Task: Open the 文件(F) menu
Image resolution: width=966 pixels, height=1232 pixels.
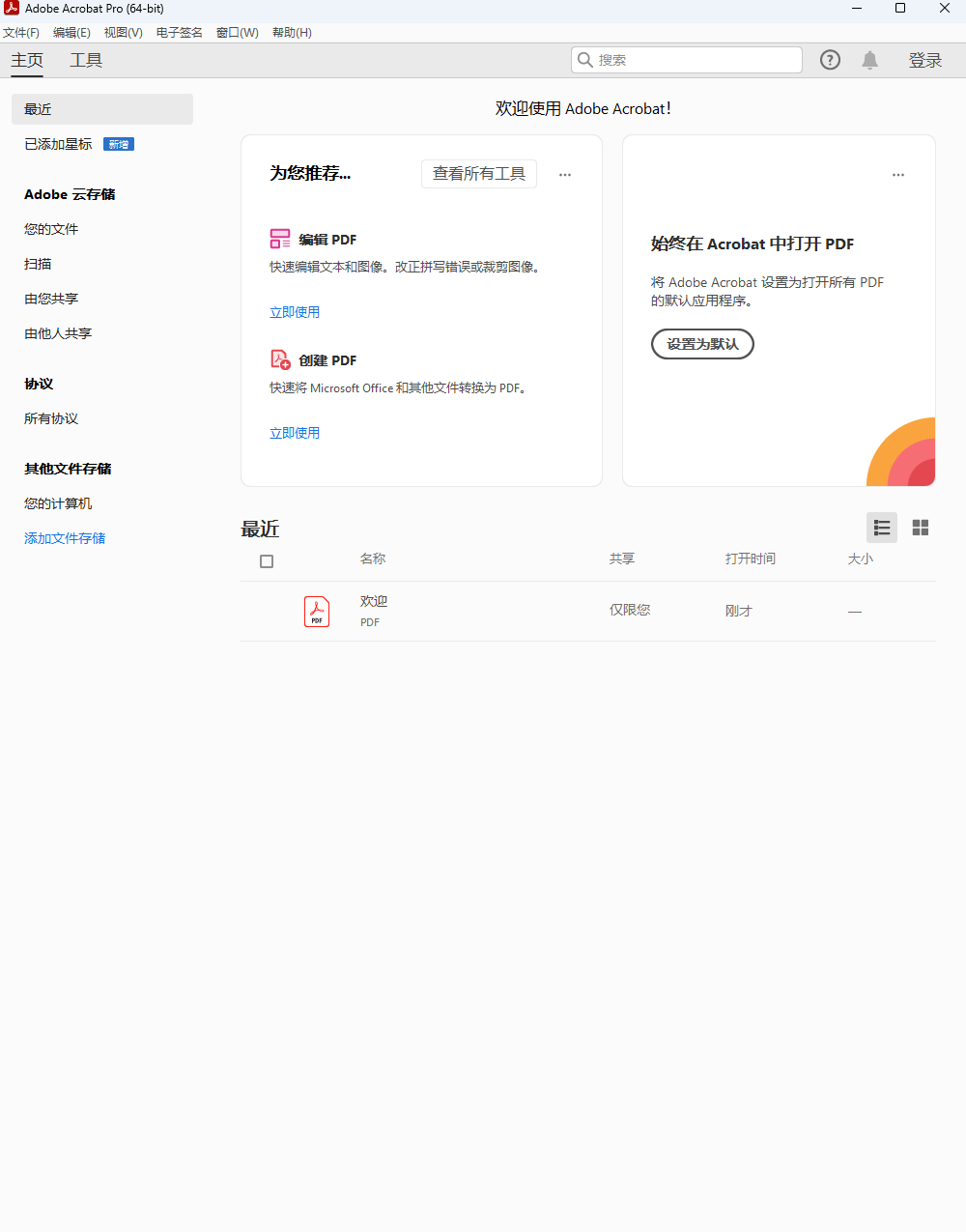Action: [22, 32]
